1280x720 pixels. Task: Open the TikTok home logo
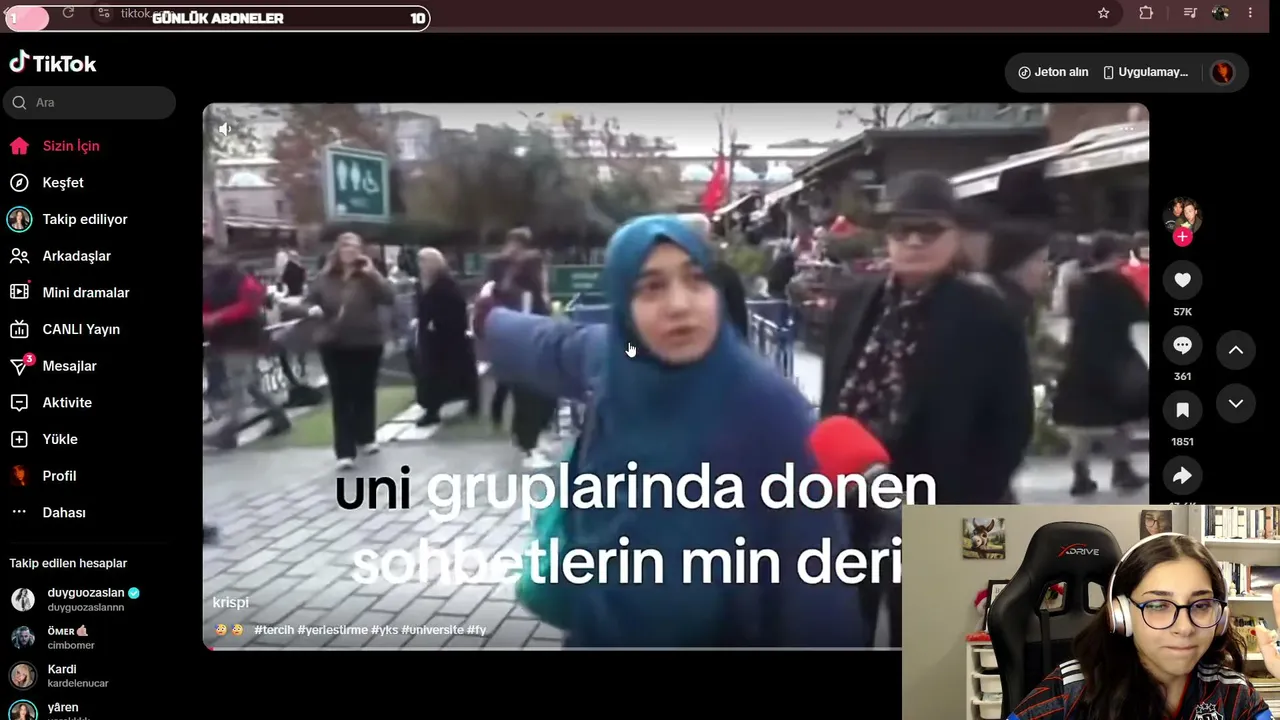[x=53, y=63]
